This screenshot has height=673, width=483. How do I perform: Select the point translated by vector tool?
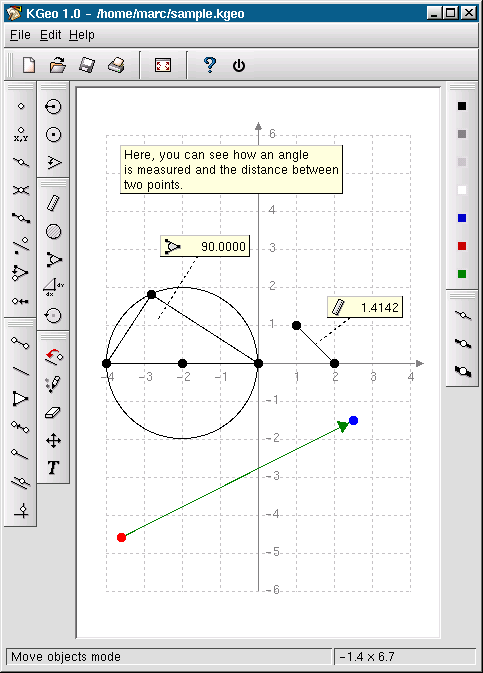pyautogui.click(x=21, y=301)
